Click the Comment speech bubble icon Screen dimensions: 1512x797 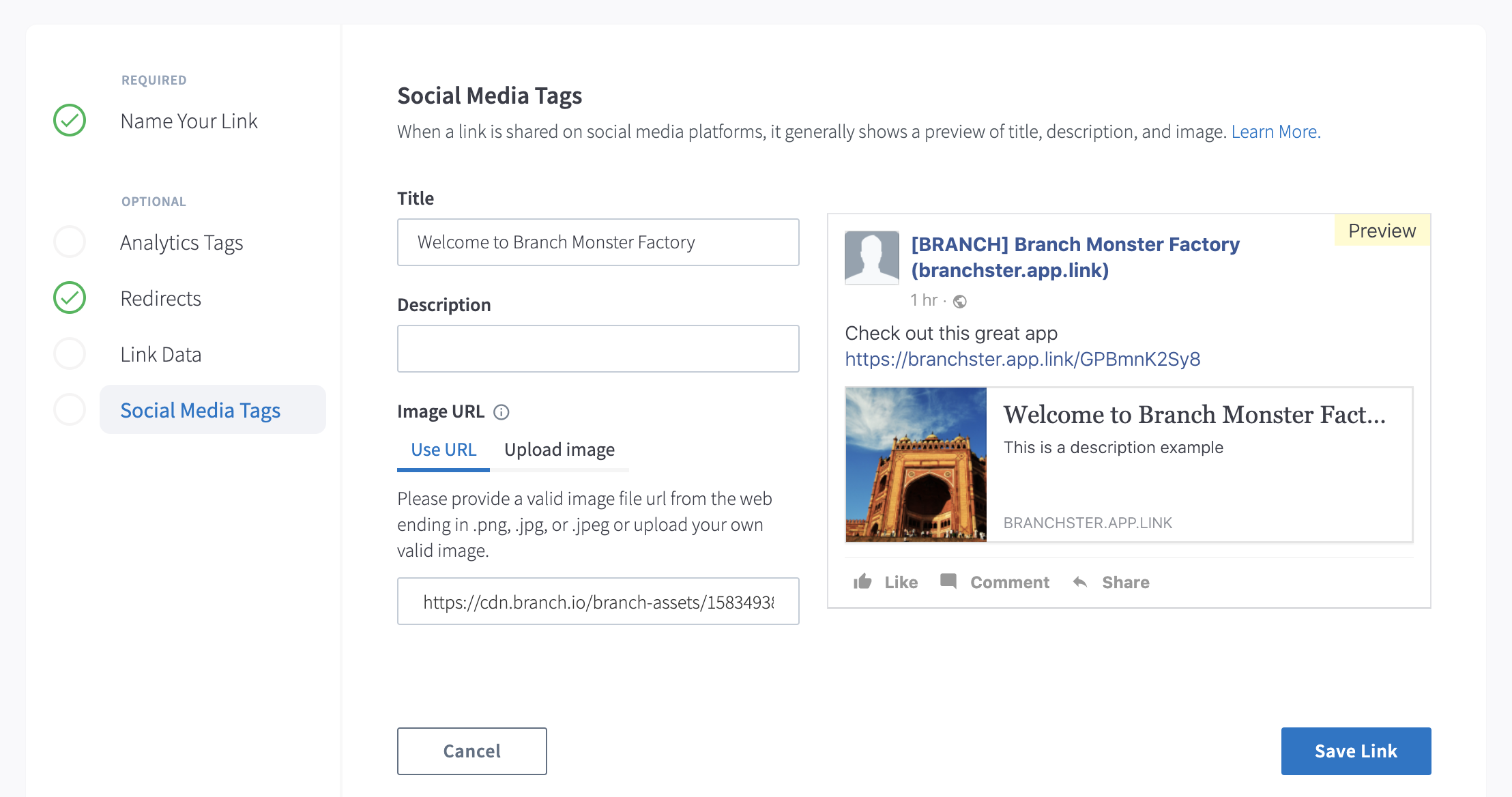tap(948, 581)
